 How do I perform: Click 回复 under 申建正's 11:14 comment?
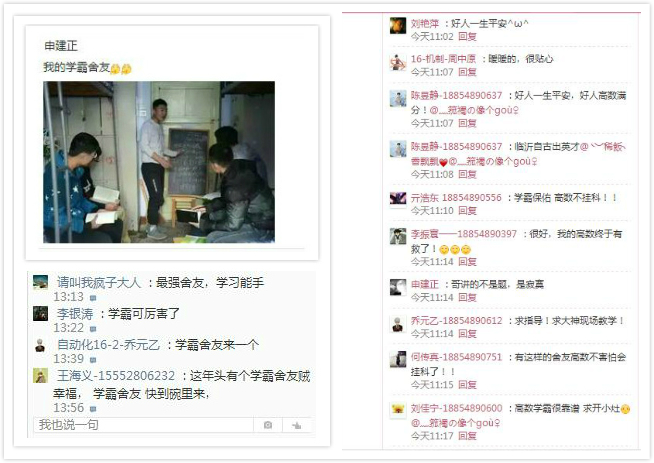click(x=467, y=297)
